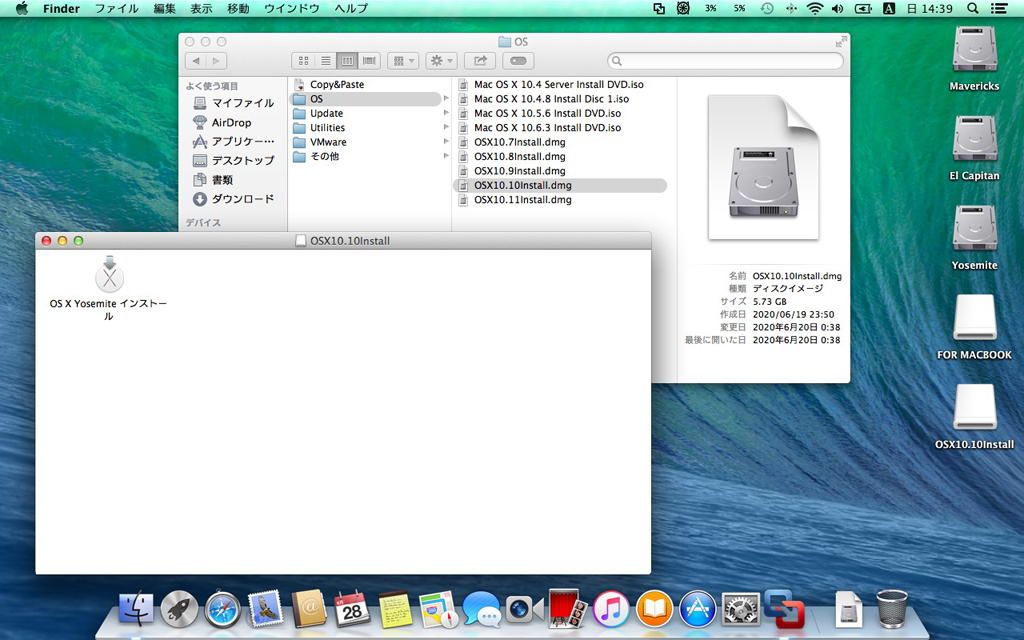Open volume control in menu bar
The height and width of the screenshot is (640, 1024).
(x=837, y=8)
